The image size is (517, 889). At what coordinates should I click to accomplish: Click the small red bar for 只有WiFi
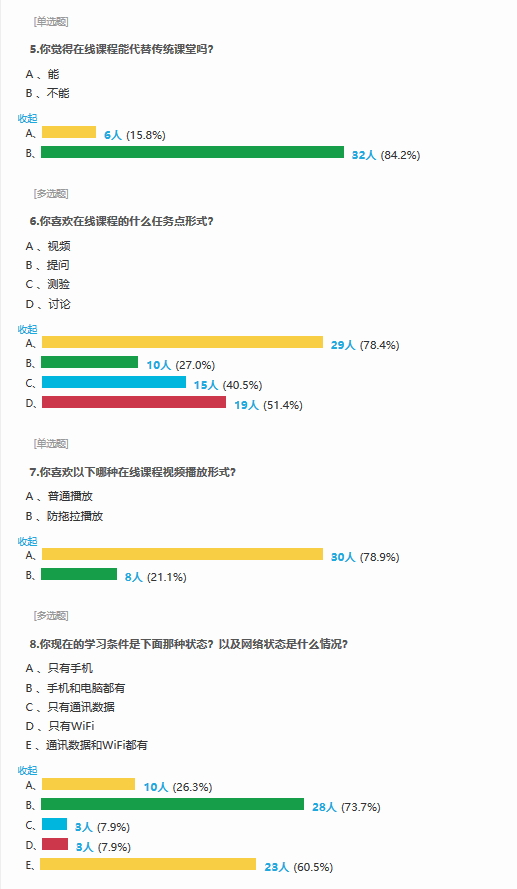tap(55, 844)
